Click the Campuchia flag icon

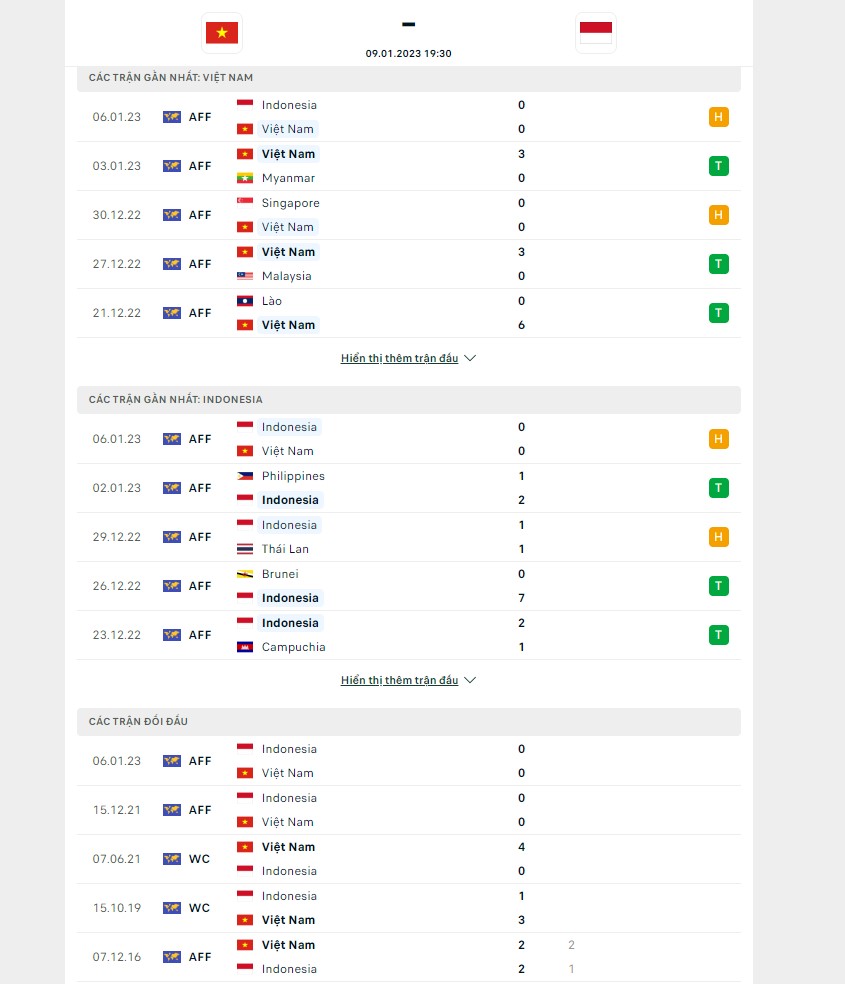click(x=244, y=647)
